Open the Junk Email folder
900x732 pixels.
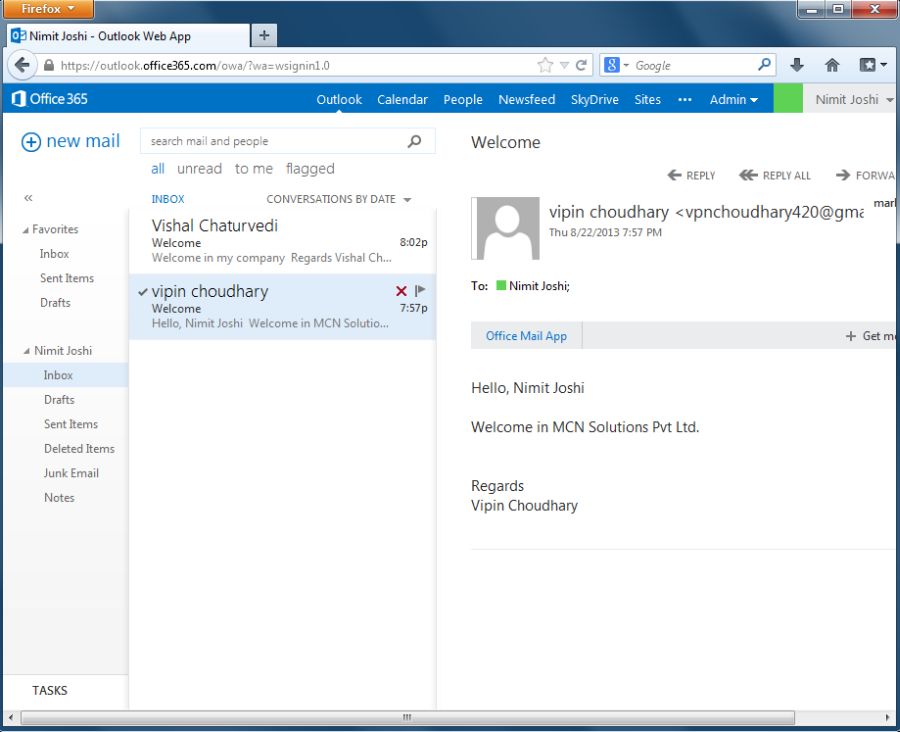click(x=71, y=473)
